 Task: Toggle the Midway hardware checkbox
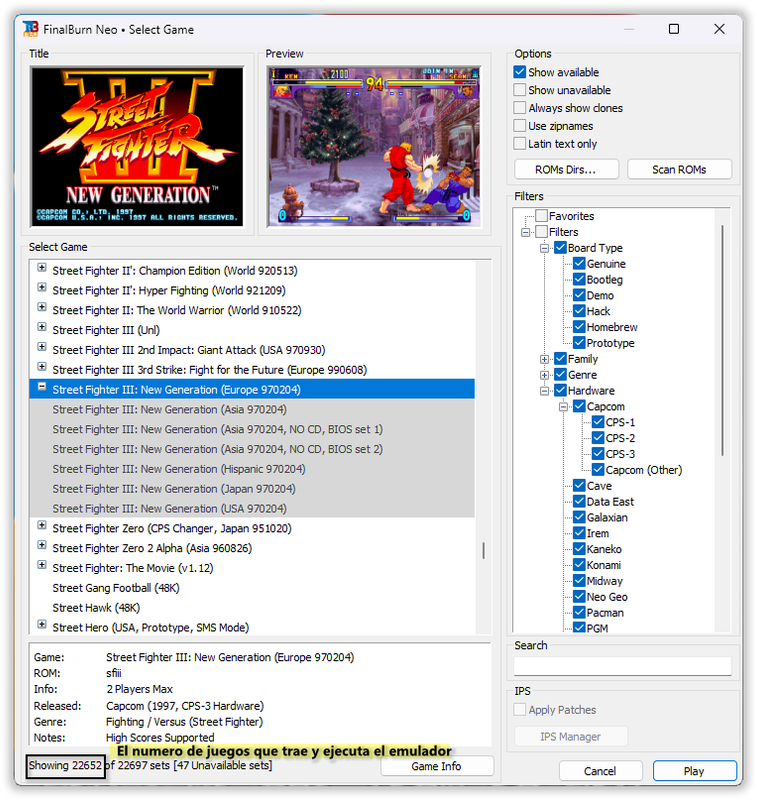point(579,581)
